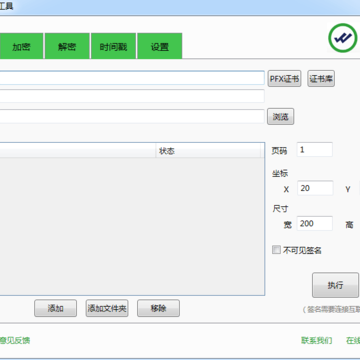Click the 状态 column header
Viewport: 360px width, 360px height.
[208, 151]
